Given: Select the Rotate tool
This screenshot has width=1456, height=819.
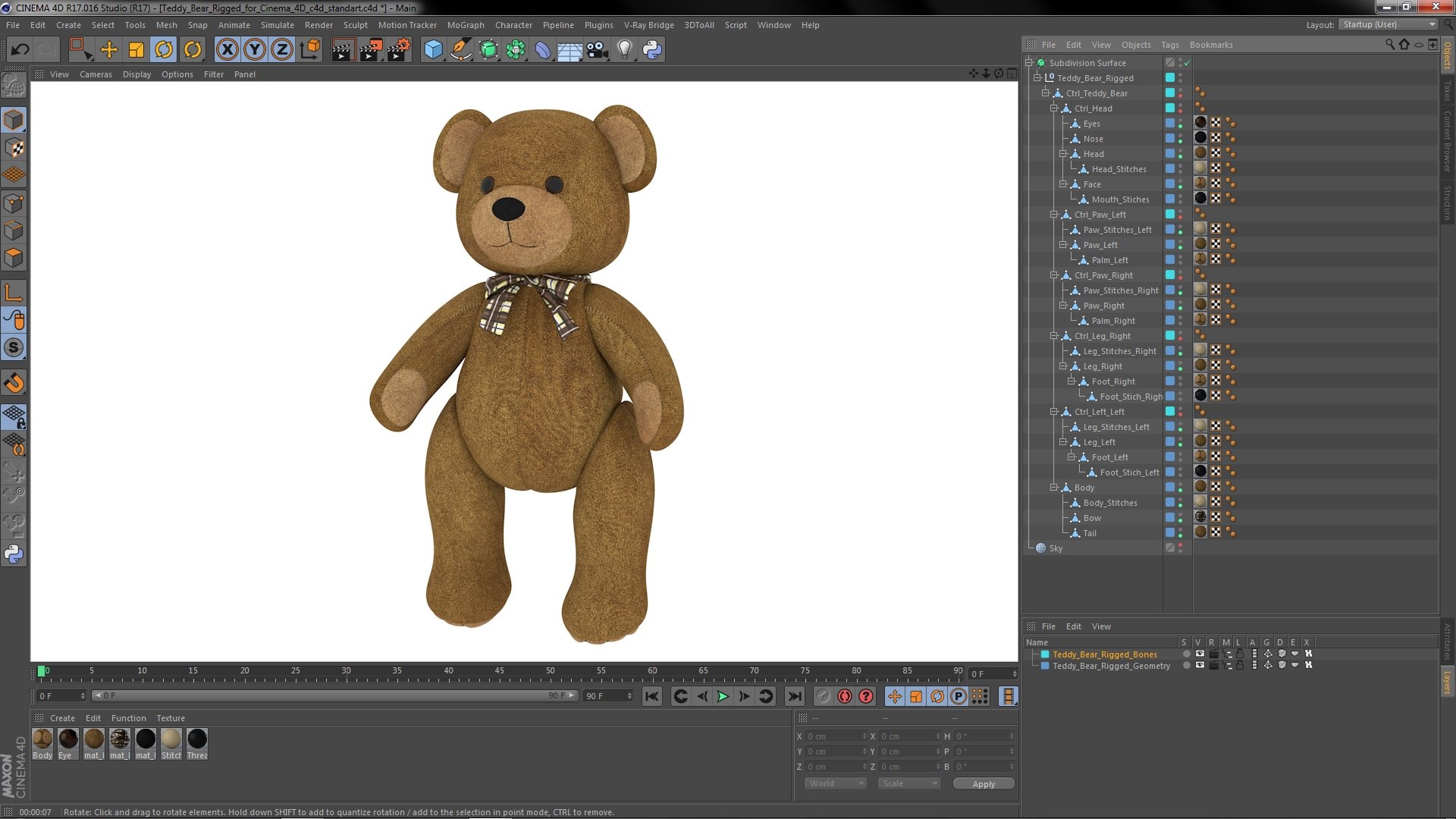Looking at the screenshot, I should pyautogui.click(x=164, y=50).
